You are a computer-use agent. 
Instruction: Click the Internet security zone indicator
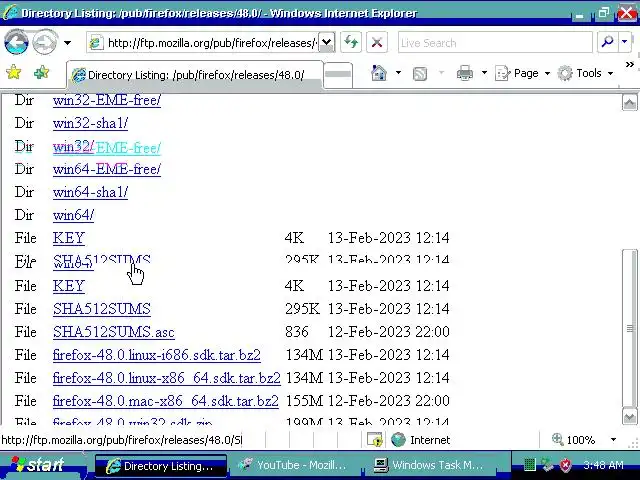pos(420,440)
